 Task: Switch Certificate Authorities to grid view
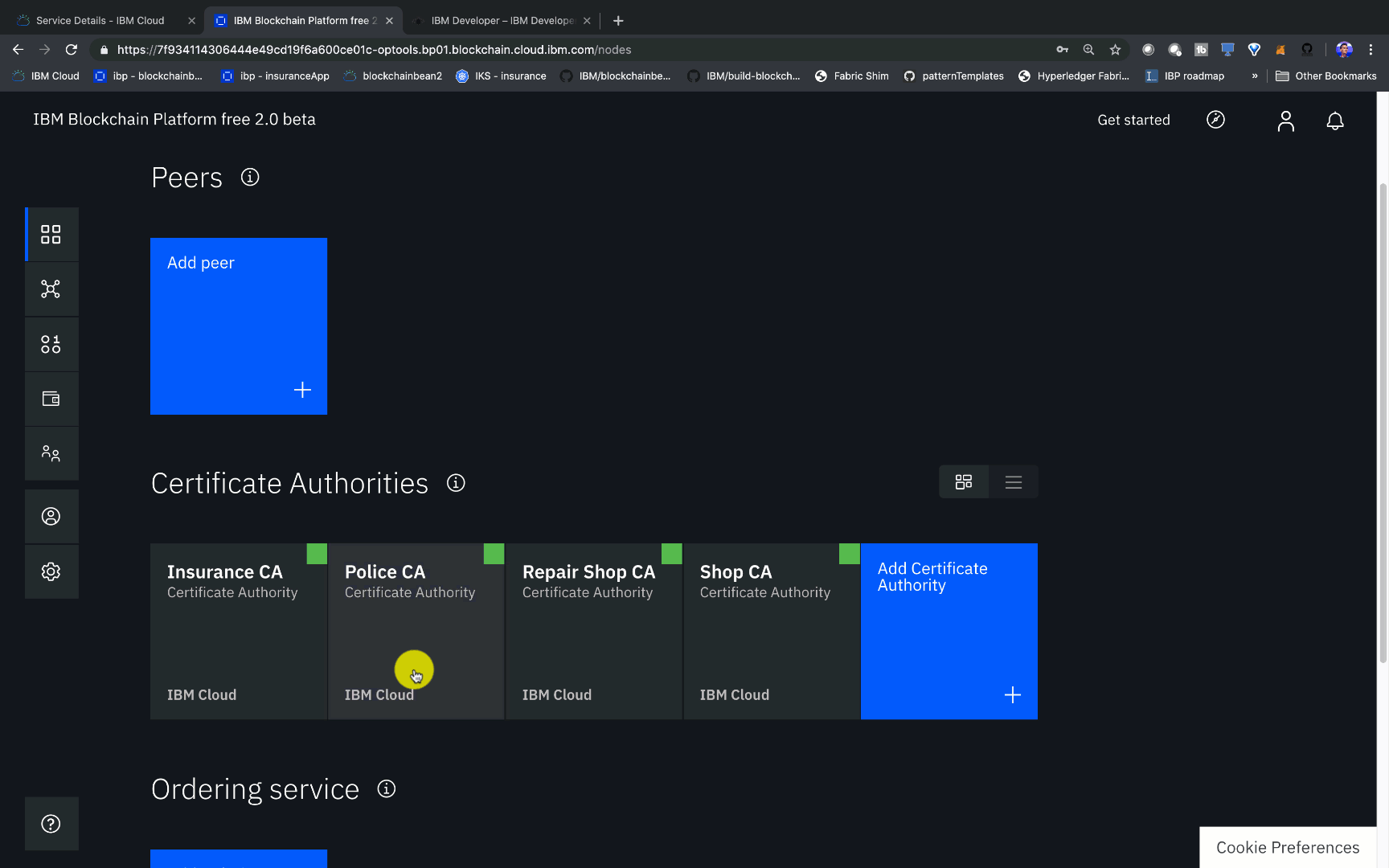click(x=964, y=482)
